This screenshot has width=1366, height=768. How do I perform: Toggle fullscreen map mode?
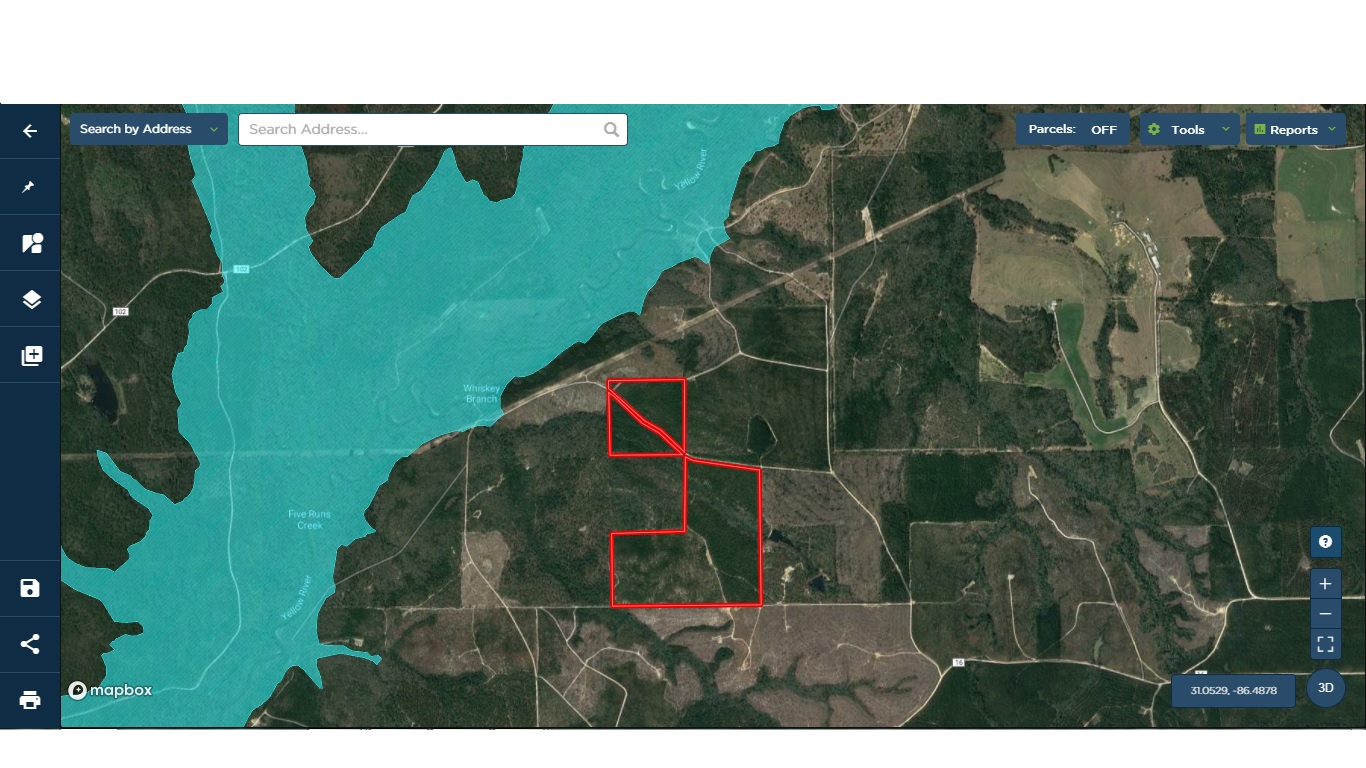click(1325, 643)
